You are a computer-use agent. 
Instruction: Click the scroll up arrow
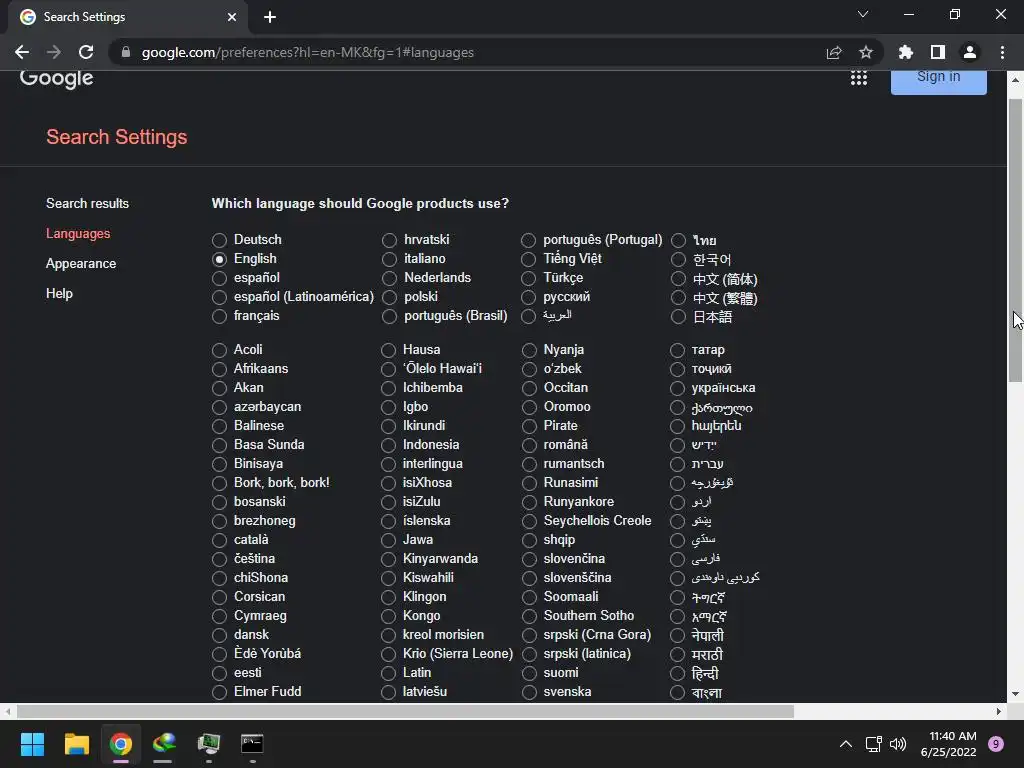click(1015, 80)
